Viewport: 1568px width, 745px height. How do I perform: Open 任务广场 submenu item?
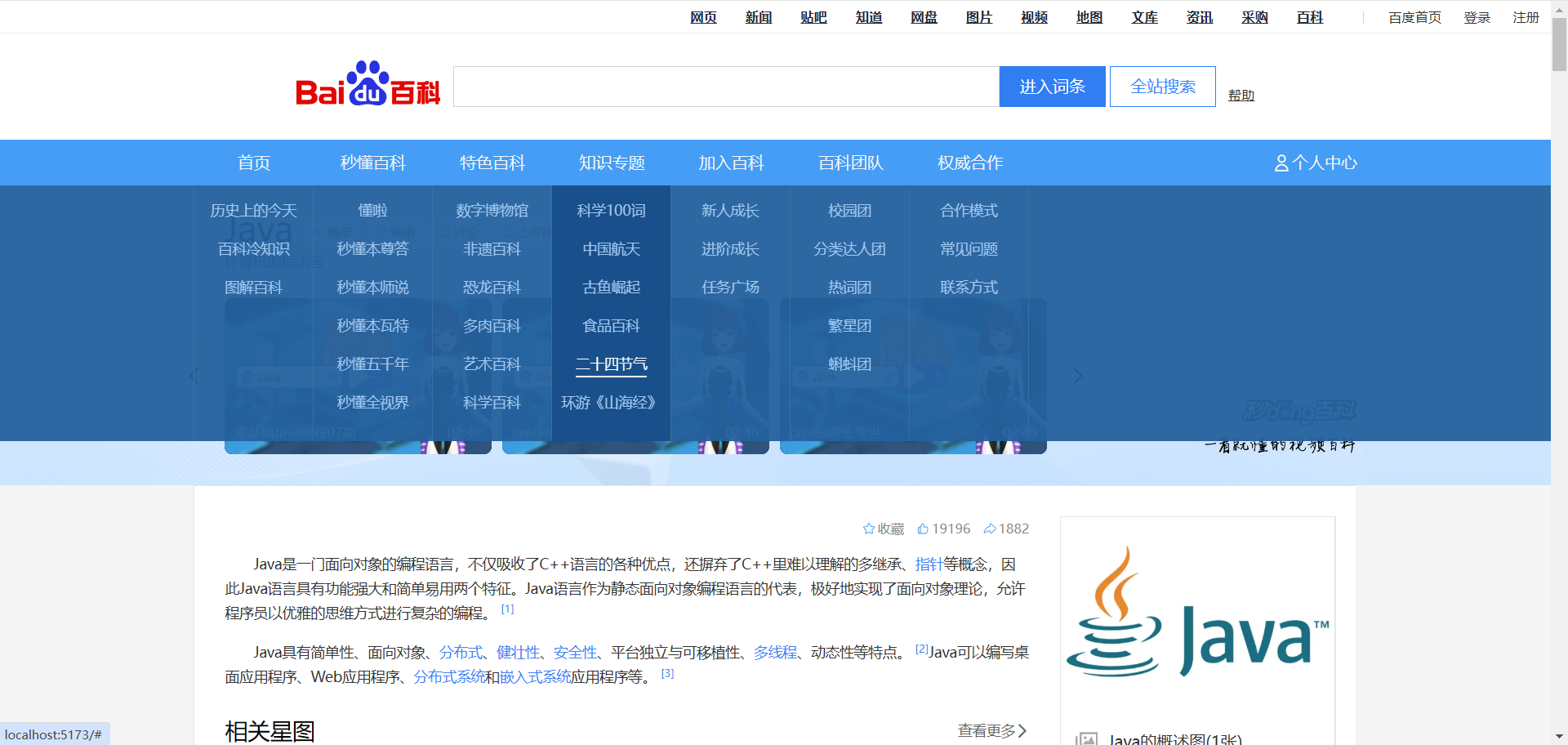(731, 288)
